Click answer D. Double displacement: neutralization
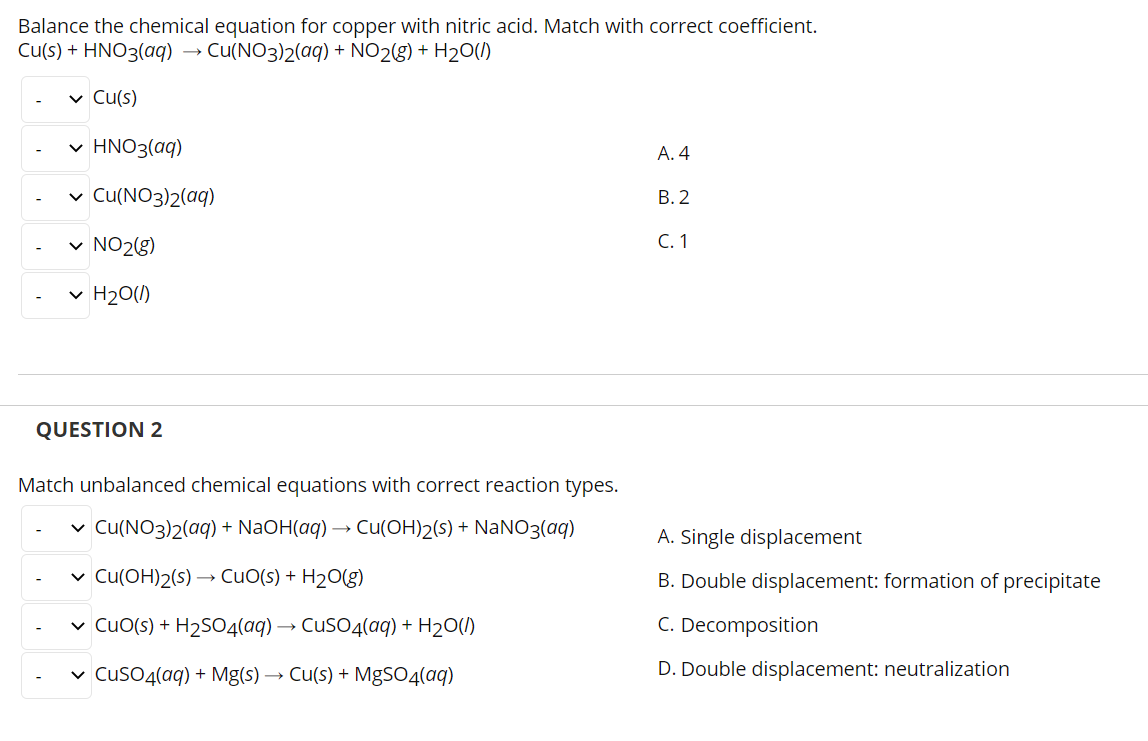This screenshot has width=1148, height=741. click(x=833, y=668)
